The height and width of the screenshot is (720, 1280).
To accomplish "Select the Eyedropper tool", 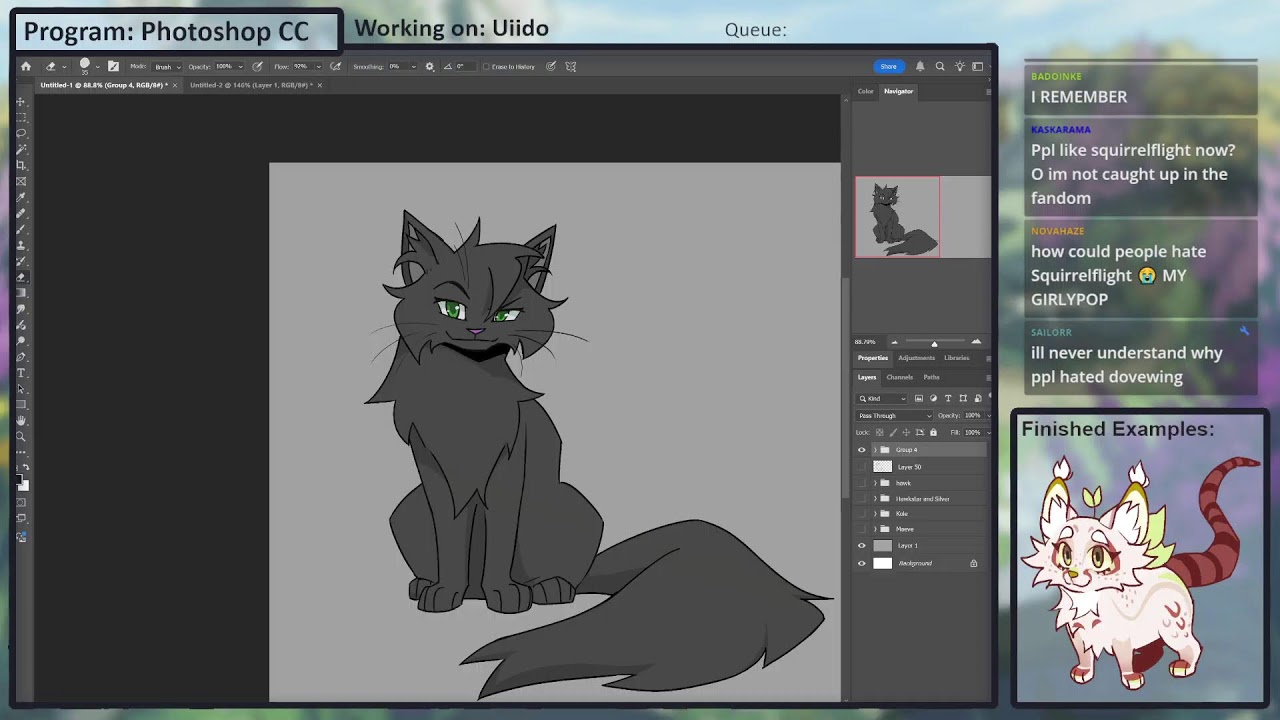I will (20, 197).
